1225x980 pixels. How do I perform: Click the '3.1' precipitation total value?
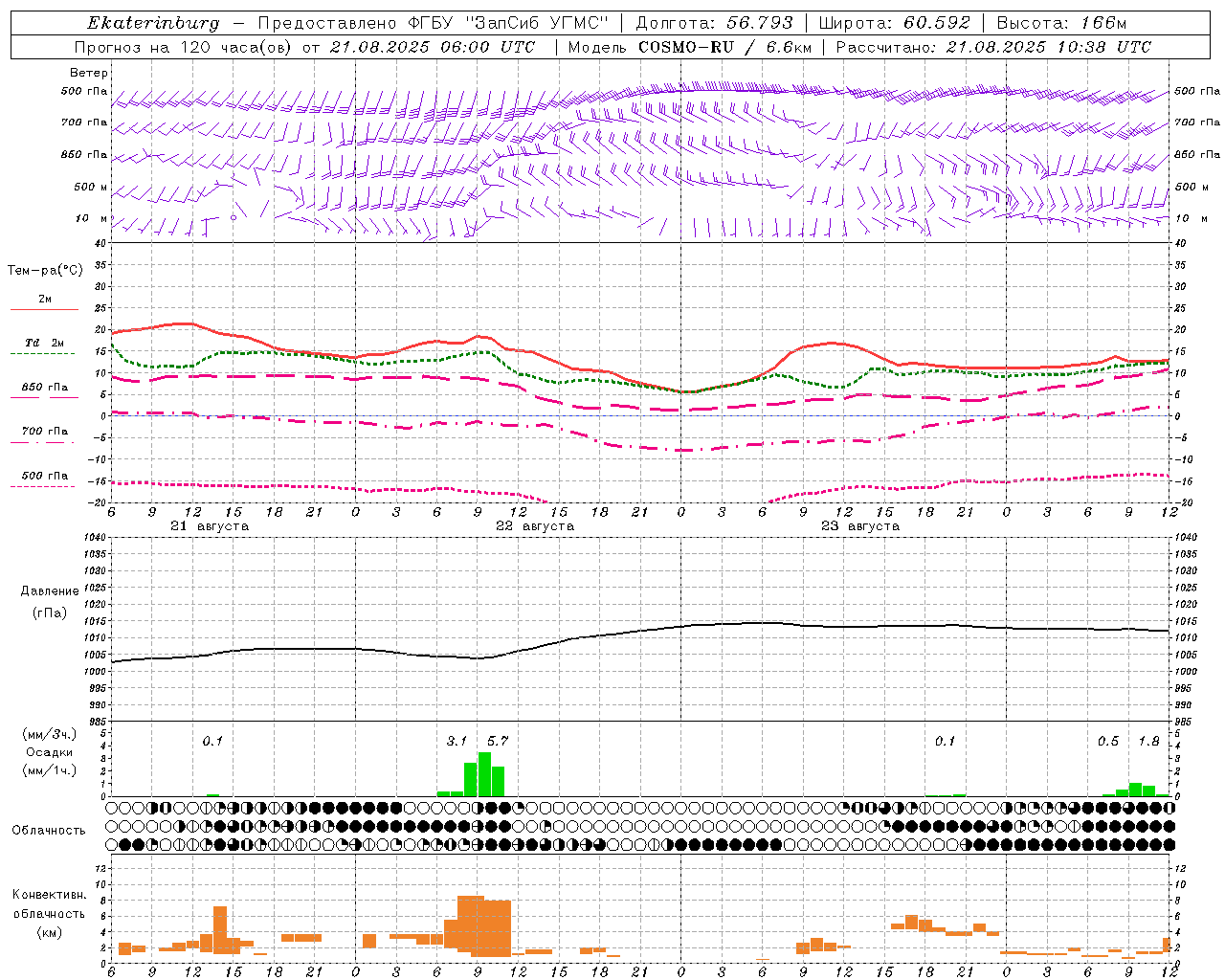point(457,742)
